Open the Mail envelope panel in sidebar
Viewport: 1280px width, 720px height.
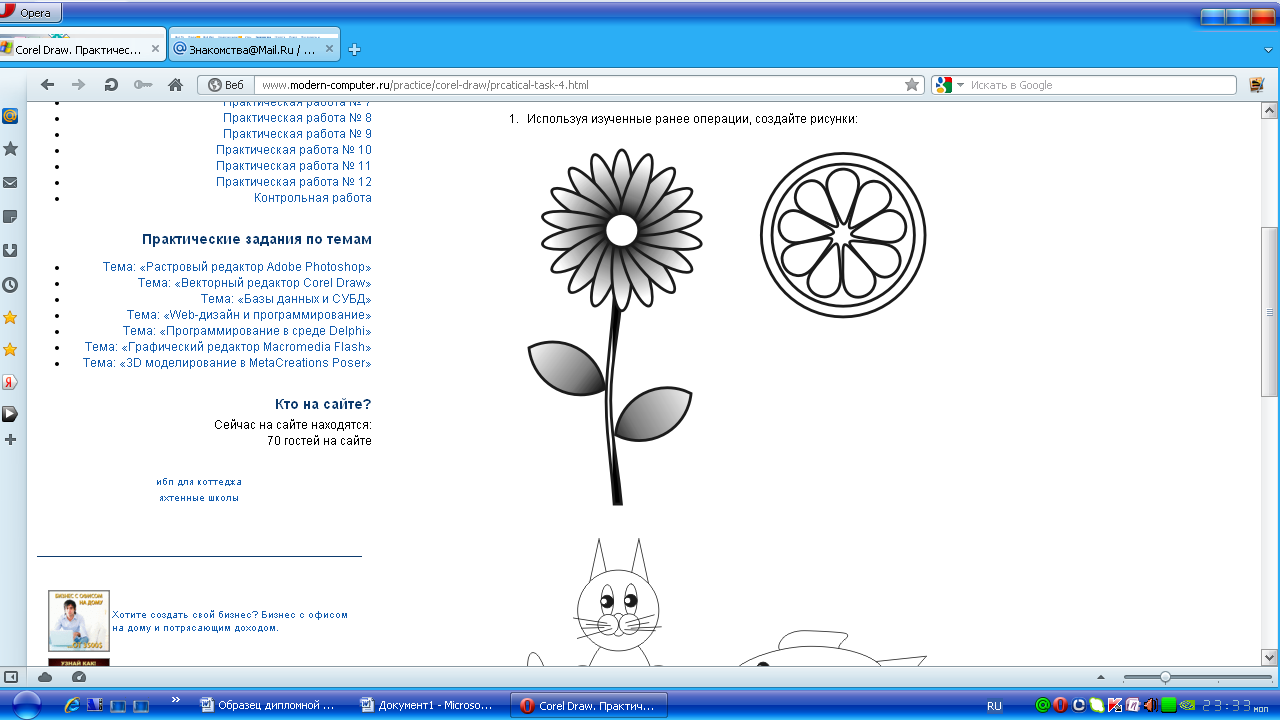click(10, 183)
